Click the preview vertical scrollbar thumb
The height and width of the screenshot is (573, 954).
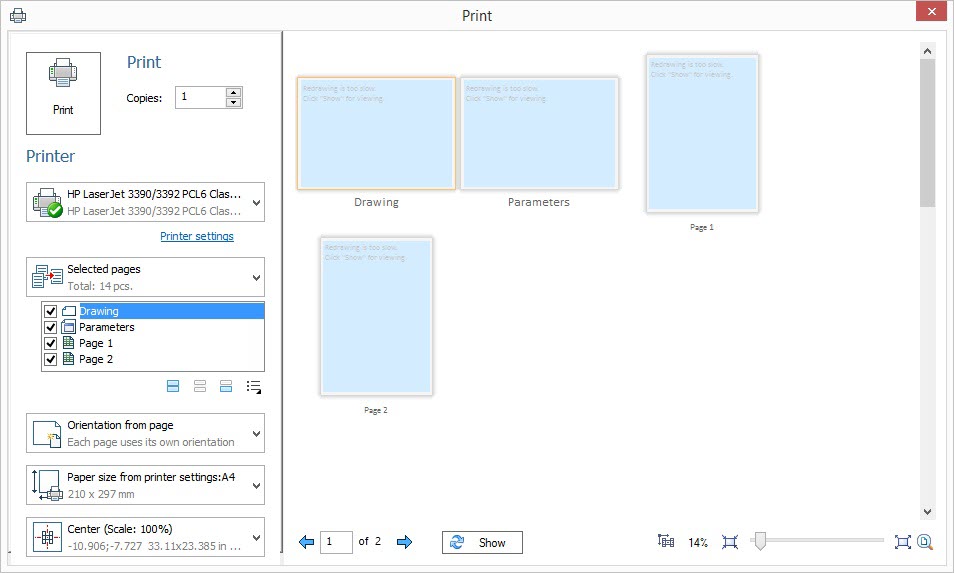[x=927, y=133]
